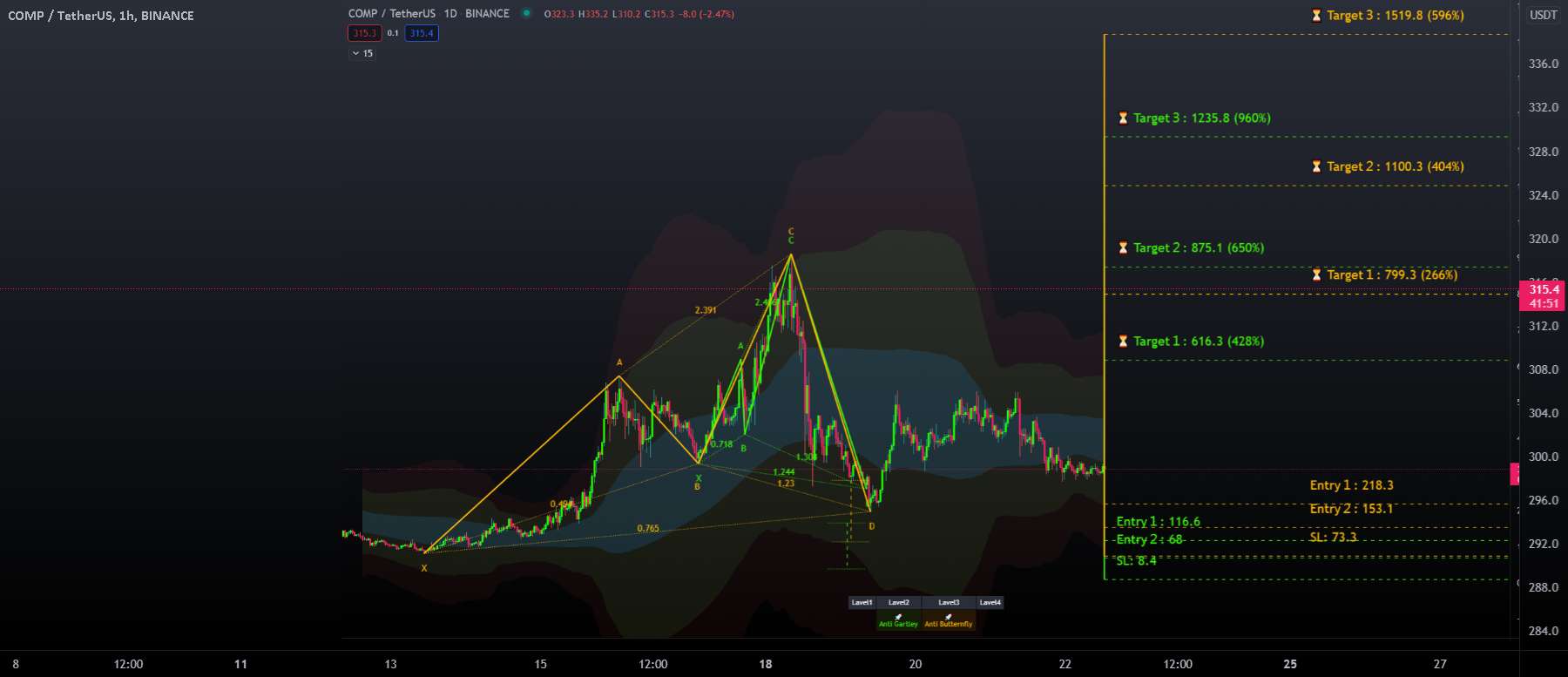The width and height of the screenshot is (1568, 677).
Task: Click hourglass icon beside Target 3 : 1235.8
Action: click(1123, 118)
